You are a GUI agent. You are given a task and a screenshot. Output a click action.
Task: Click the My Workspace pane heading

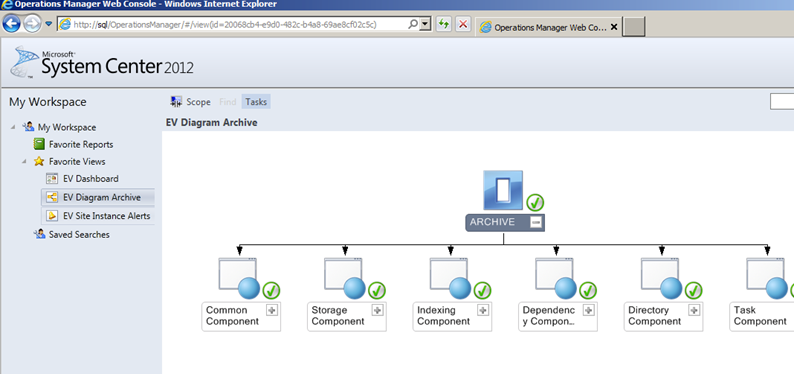(48, 102)
